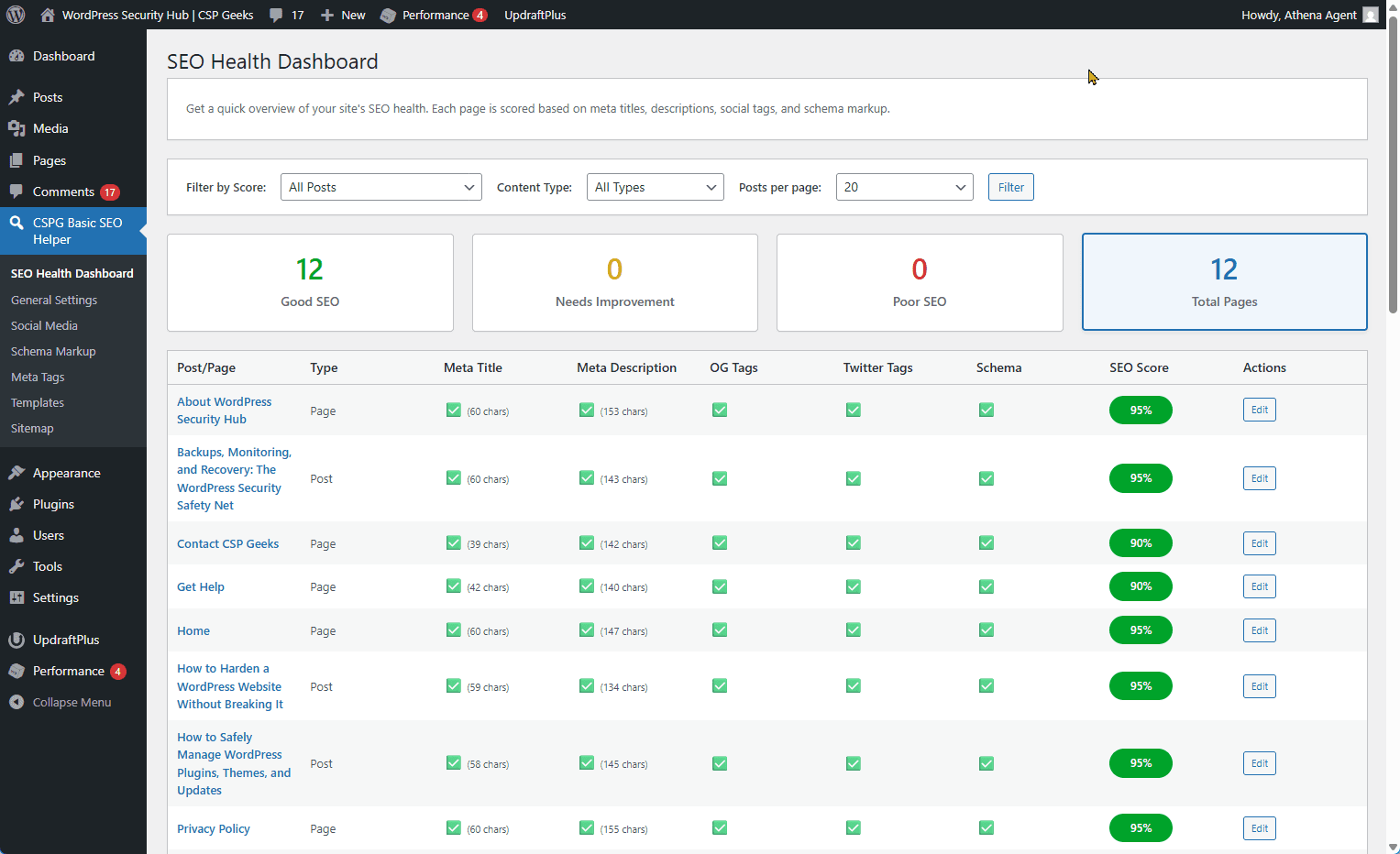Open the Posts per page dropdown
This screenshot has width=1400, height=854.
[x=904, y=187]
